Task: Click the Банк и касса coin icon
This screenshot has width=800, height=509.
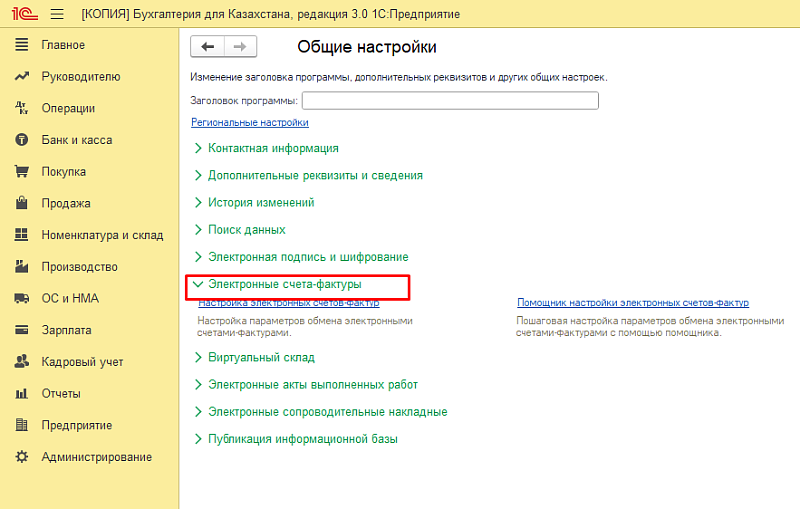Action: pyautogui.click(x=20, y=140)
